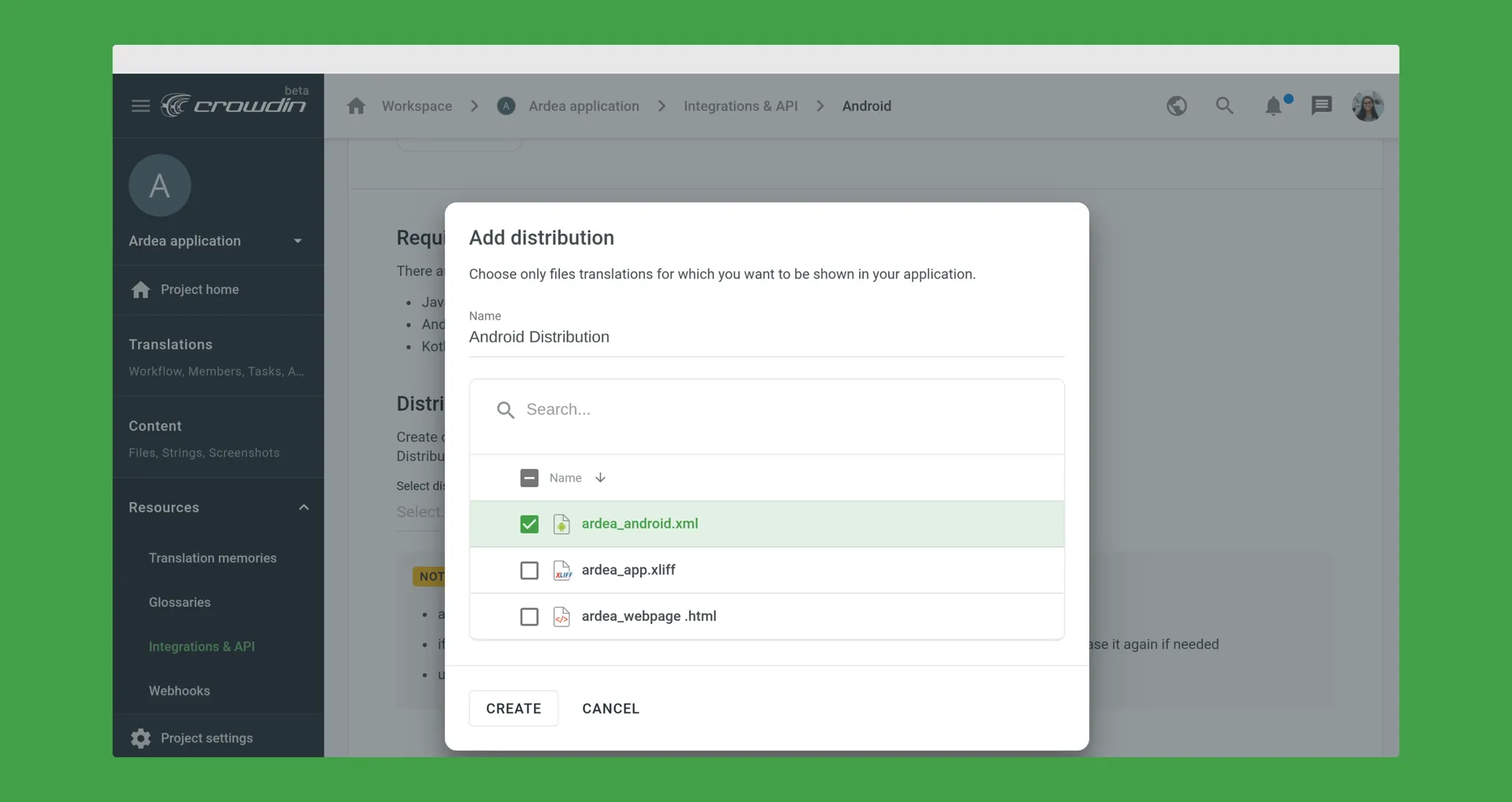Check the ardea_webpage .html checkbox

point(528,616)
